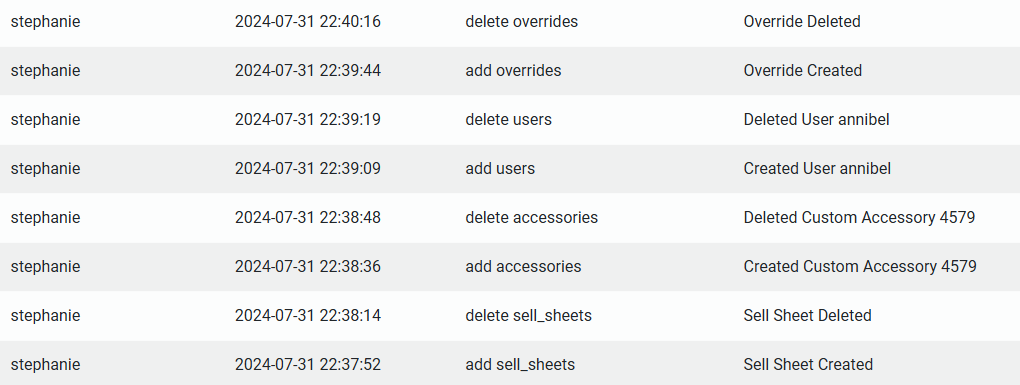This screenshot has height=385, width=1020.
Task: Select the 'Override Deleted' log entry
Action: tap(801, 21)
